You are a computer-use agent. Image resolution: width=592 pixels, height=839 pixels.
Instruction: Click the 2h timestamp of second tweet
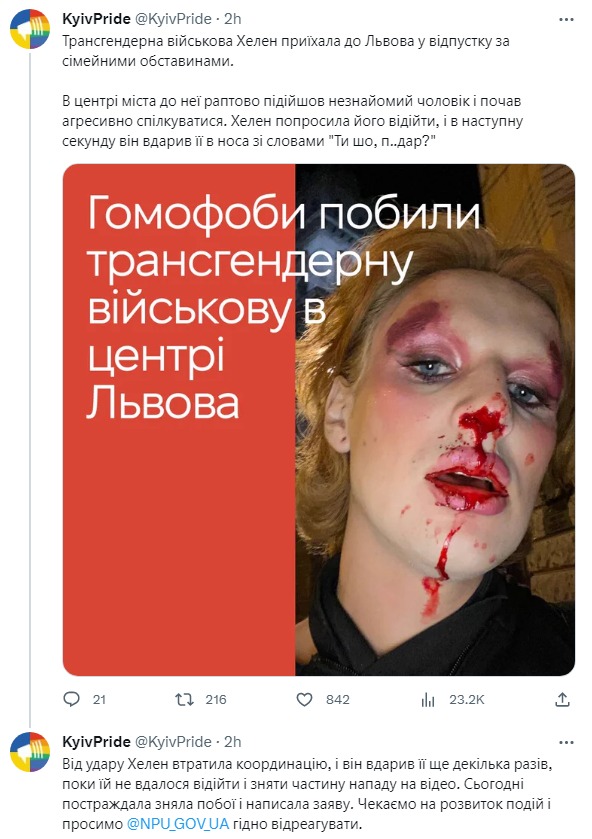[233, 742]
